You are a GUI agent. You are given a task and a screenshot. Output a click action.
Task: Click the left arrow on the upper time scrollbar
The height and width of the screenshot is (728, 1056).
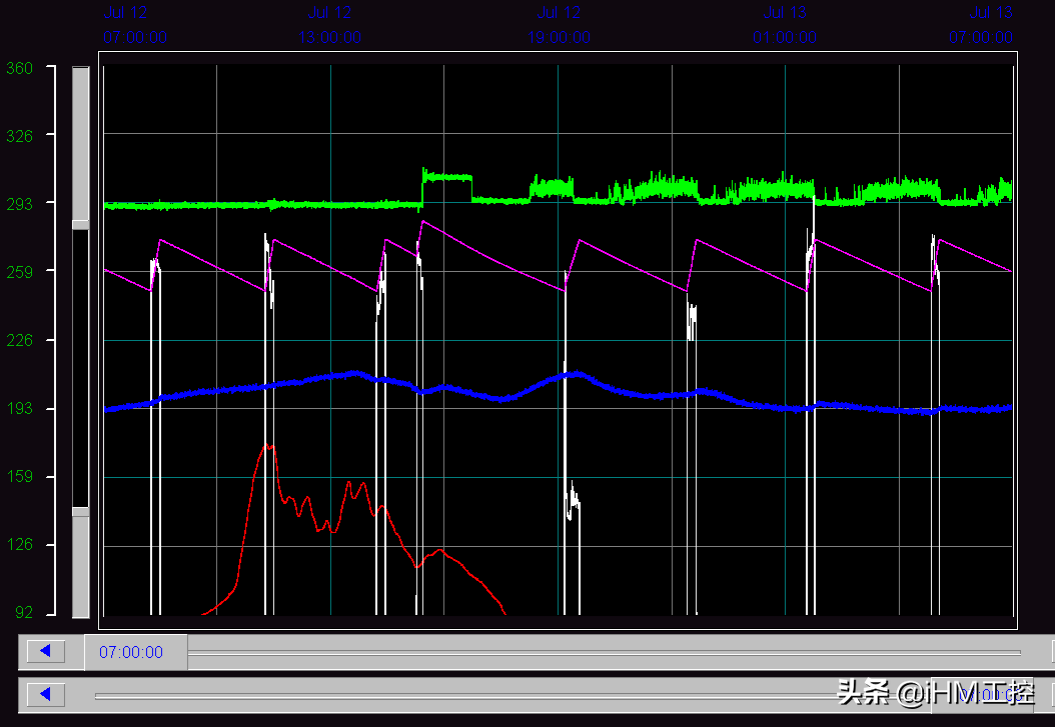click(45, 652)
